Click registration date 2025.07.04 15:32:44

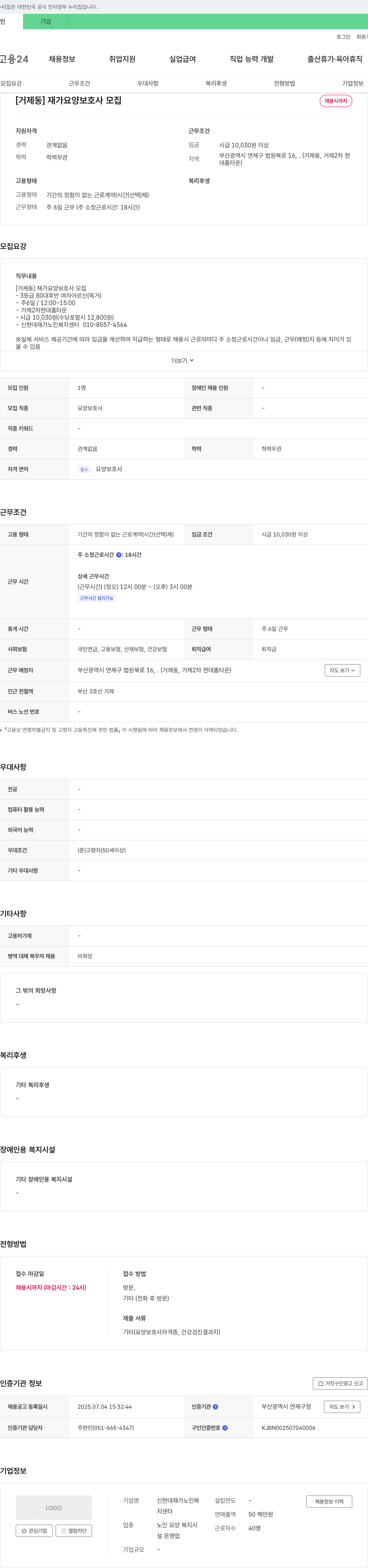click(x=105, y=1407)
